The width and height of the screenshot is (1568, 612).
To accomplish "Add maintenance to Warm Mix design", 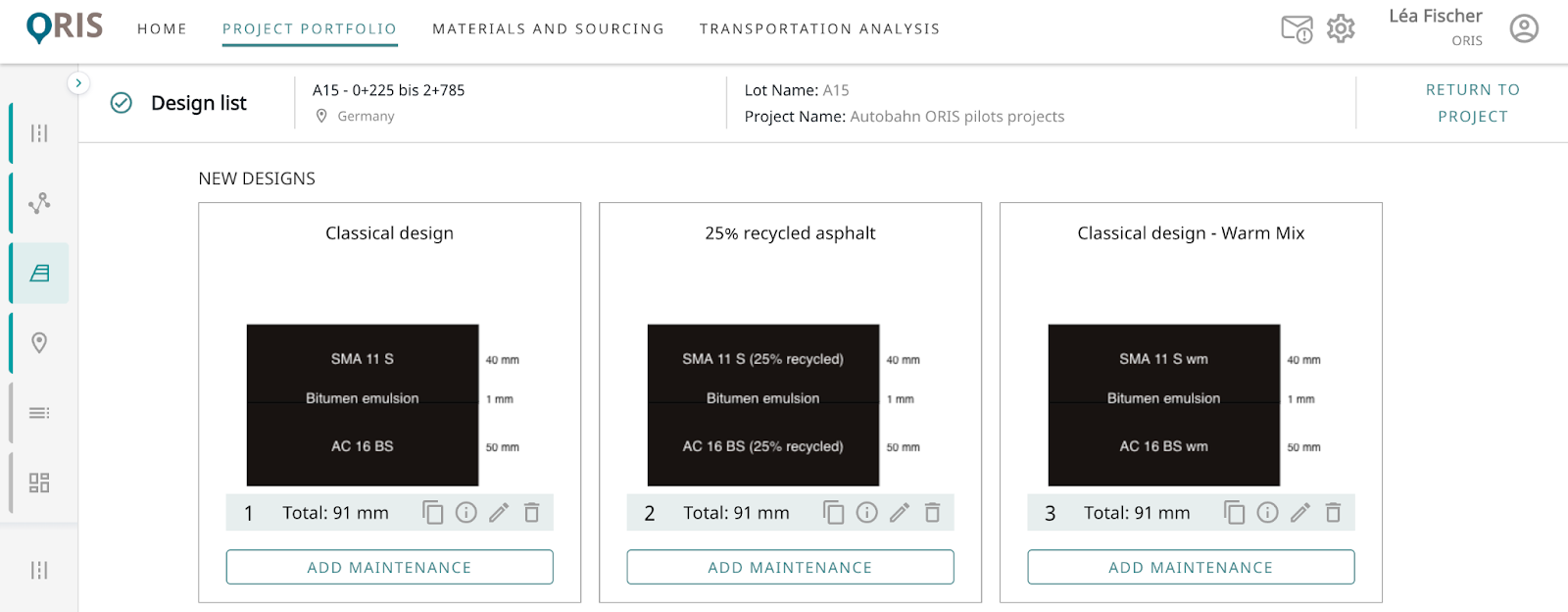I will click(1191, 567).
